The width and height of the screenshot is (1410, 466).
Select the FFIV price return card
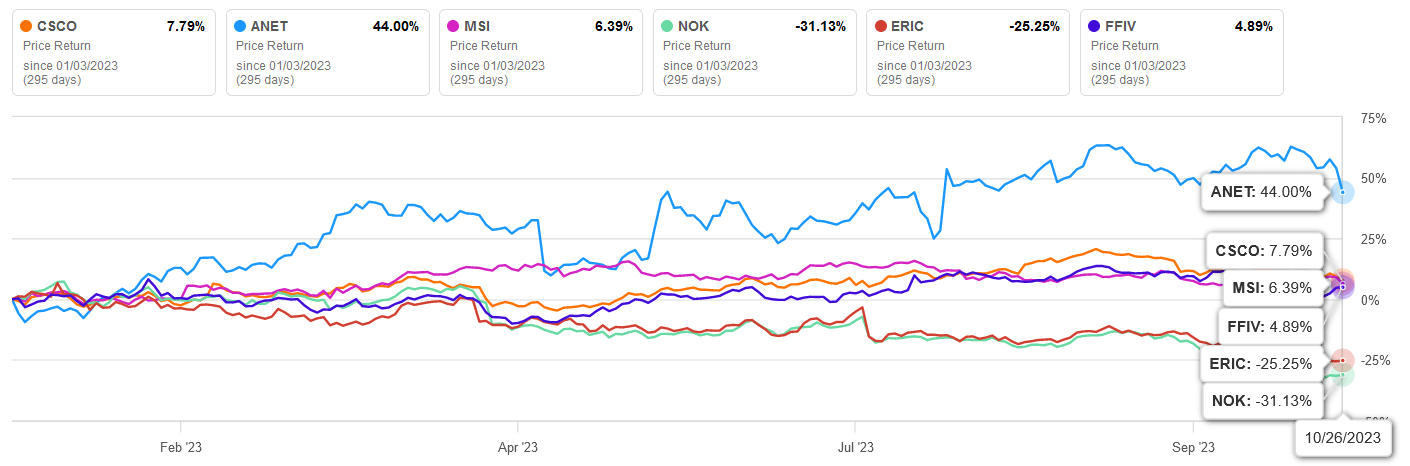click(1183, 53)
